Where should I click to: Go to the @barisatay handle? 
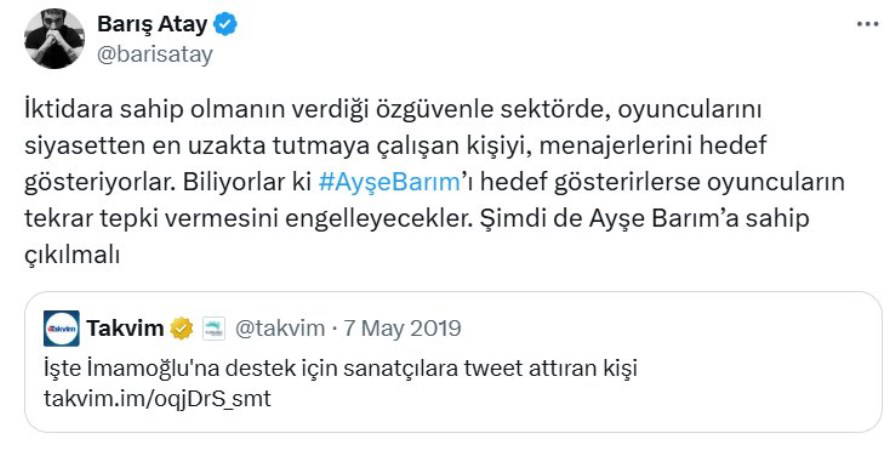coord(154,54)
